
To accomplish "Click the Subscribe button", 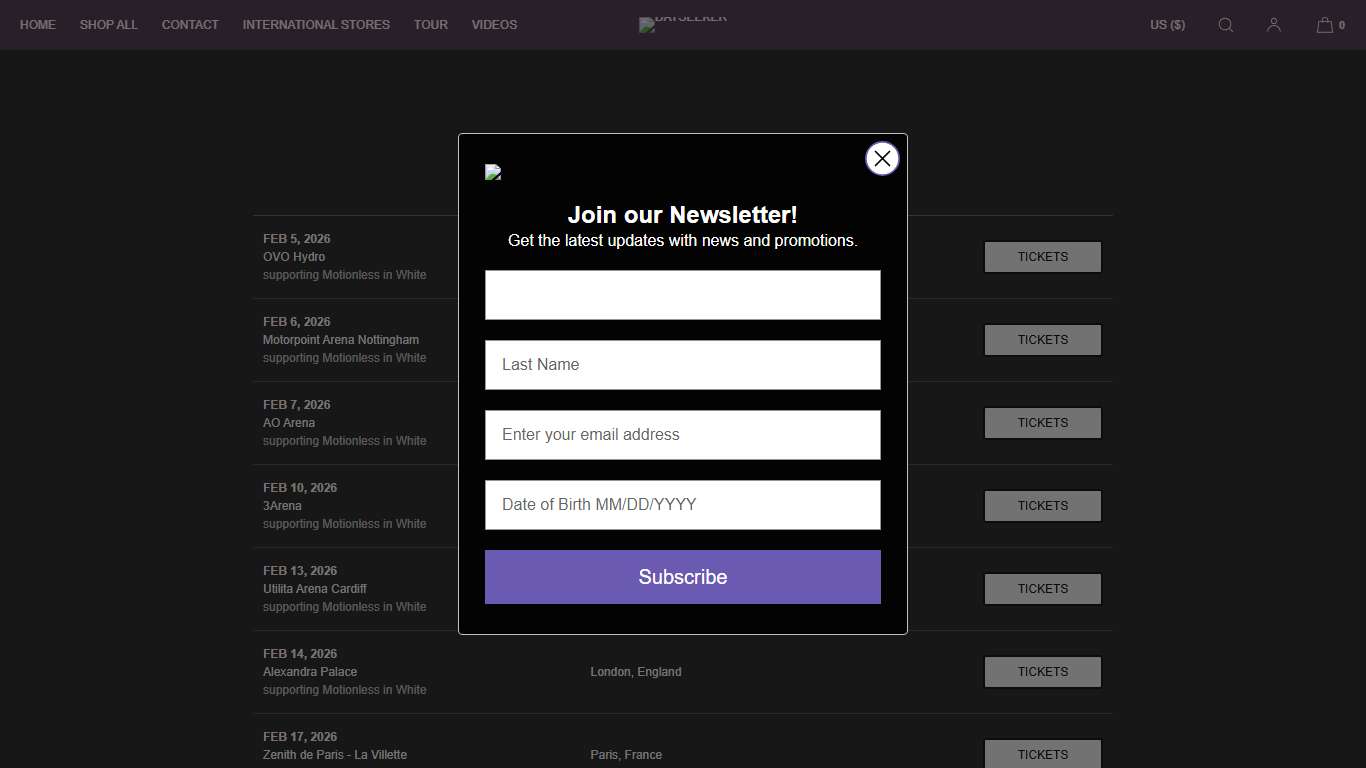I will (682, 577).
